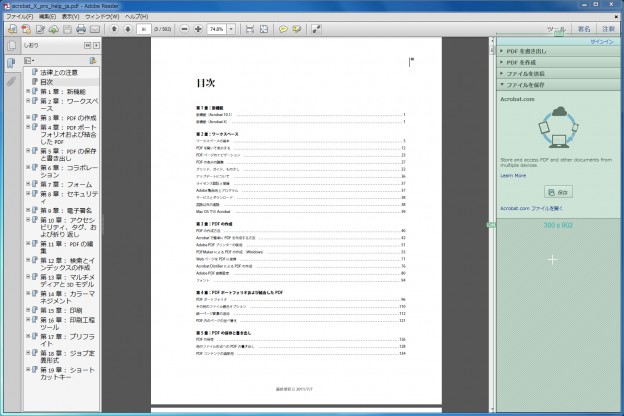The height and width of the screenshot is (416, 624).
Task: Select 第 8 章 セキュリティ bookmark
Action: pos(69,197)
